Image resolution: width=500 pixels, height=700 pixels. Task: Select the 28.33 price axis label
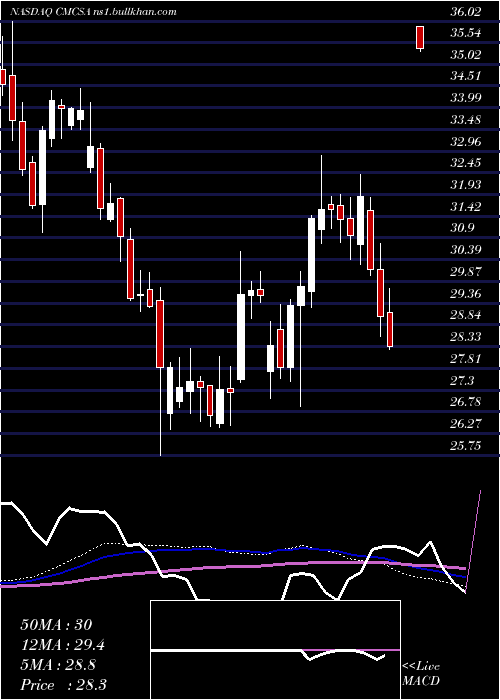click(466, 338)
